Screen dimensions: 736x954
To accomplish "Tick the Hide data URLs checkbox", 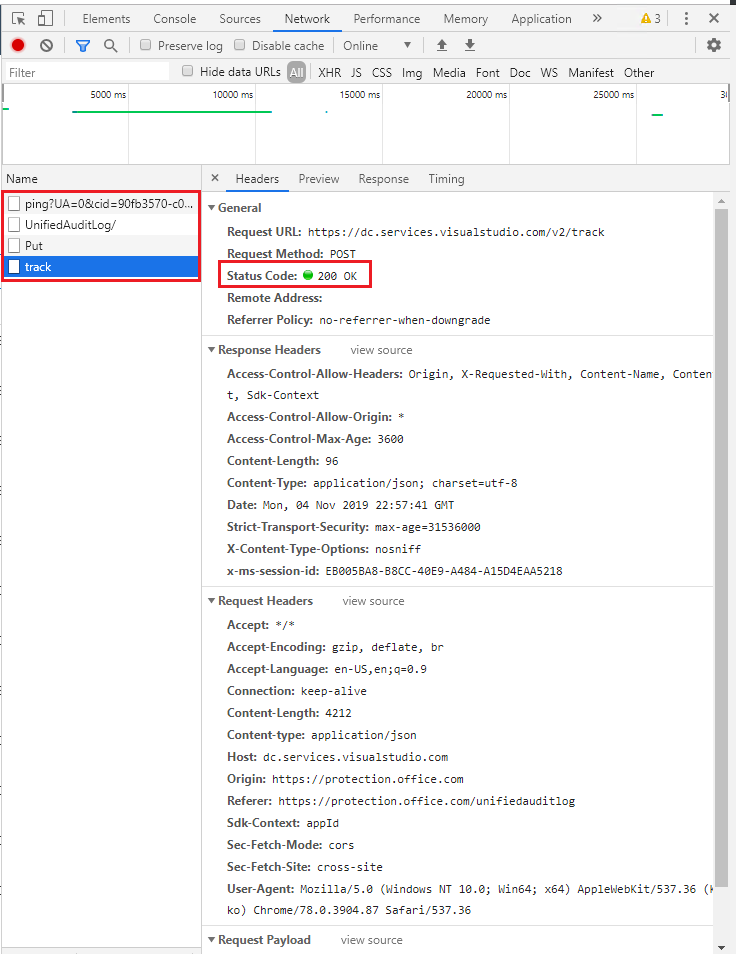I will point(188,71).
